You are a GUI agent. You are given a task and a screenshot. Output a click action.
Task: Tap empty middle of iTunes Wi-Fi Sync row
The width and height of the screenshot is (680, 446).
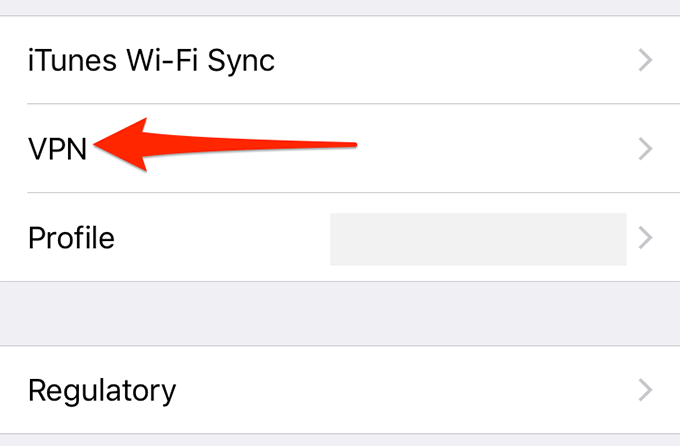click(450, 62)
